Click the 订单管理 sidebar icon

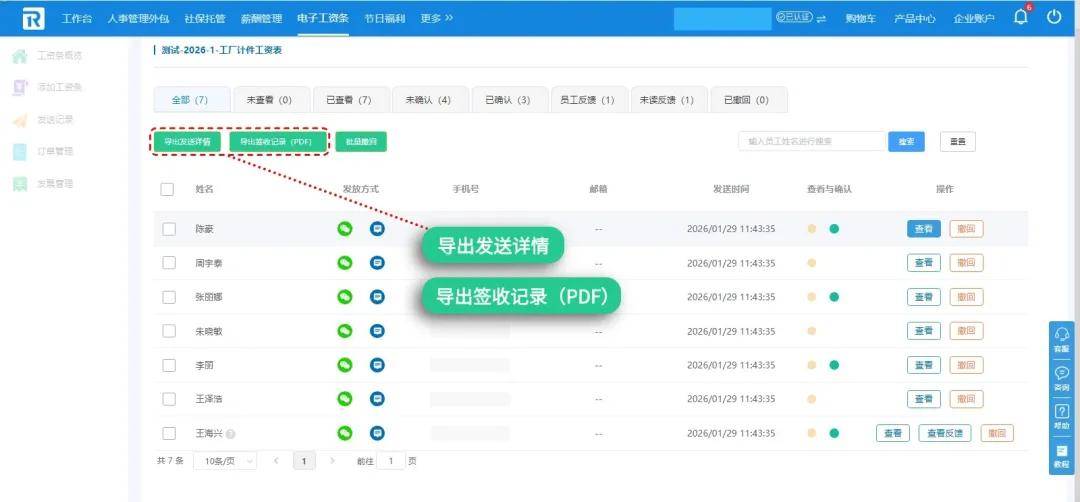pyautogui.click(x=20, y=152)
